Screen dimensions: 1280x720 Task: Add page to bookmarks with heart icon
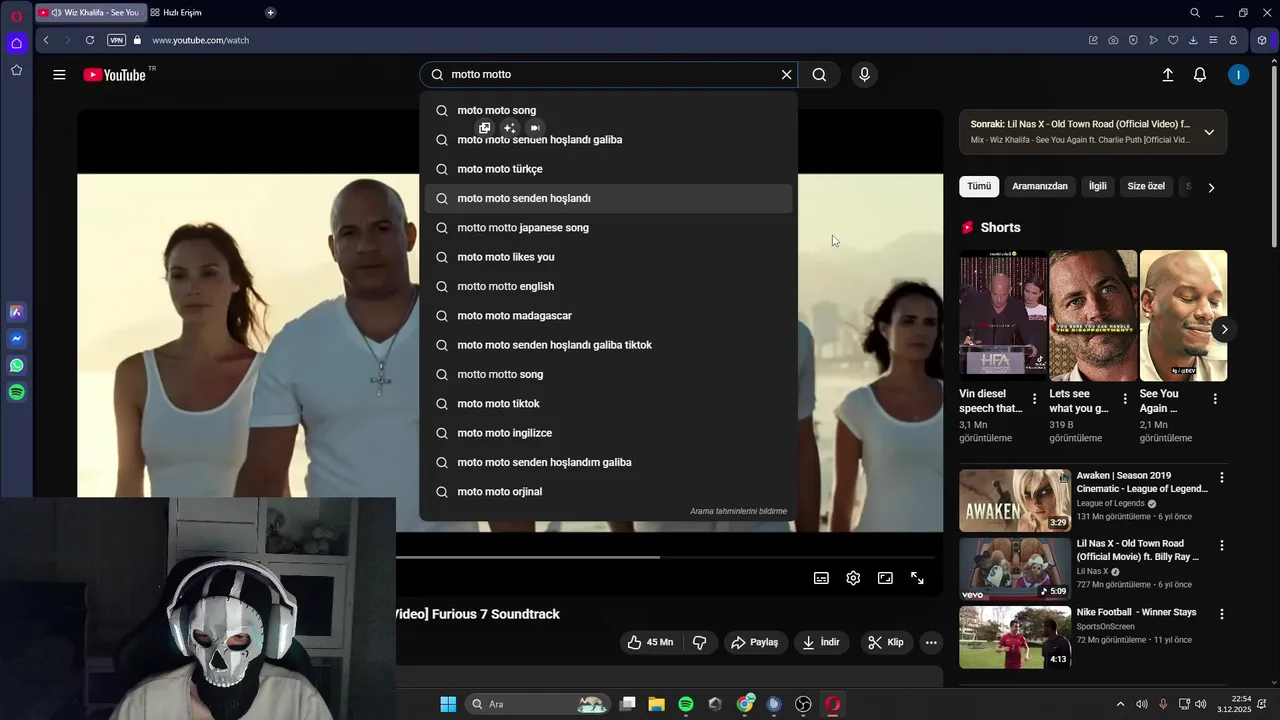pyautogui.click(x=1173, y=40)
